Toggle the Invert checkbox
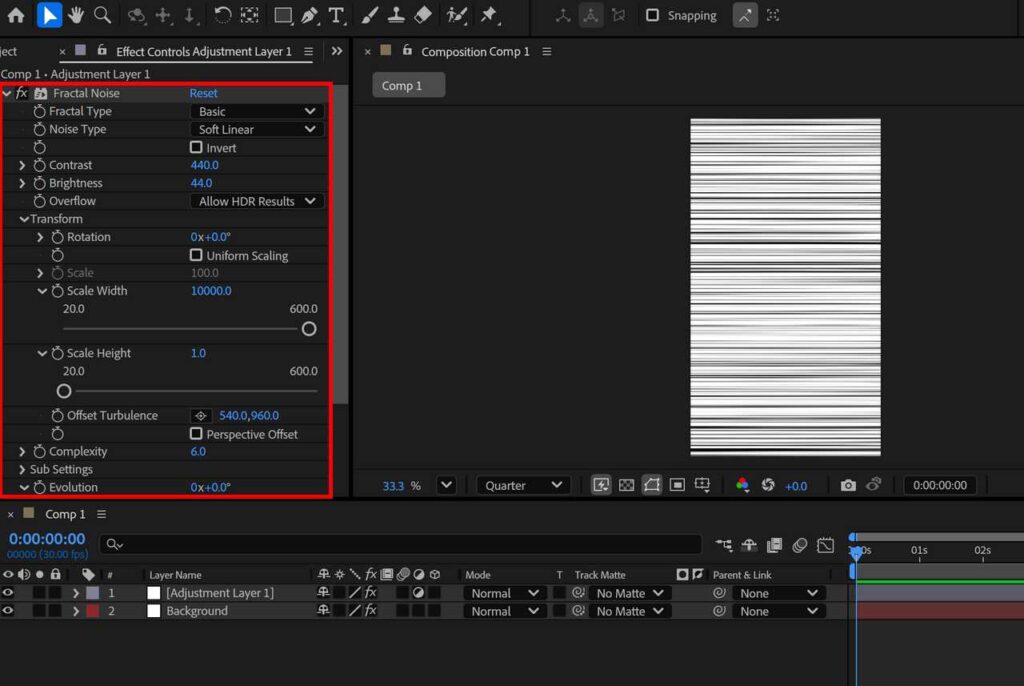 [x=196, y=147]
